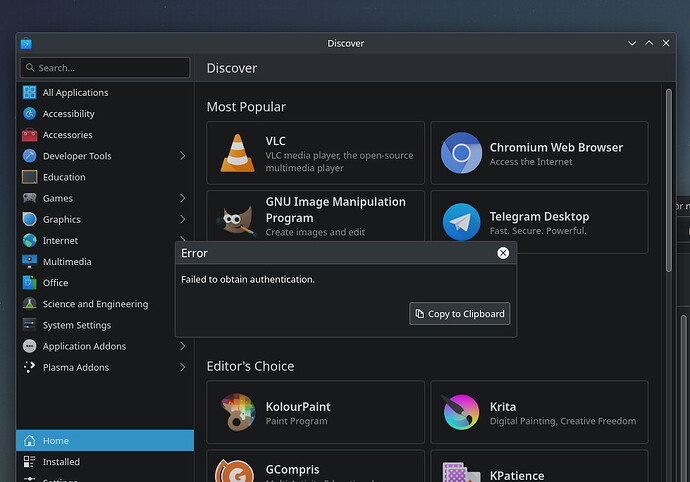Click the VLC traffic cone icon
The width and height of the screenshot is (690, 482).
(237, 153)
